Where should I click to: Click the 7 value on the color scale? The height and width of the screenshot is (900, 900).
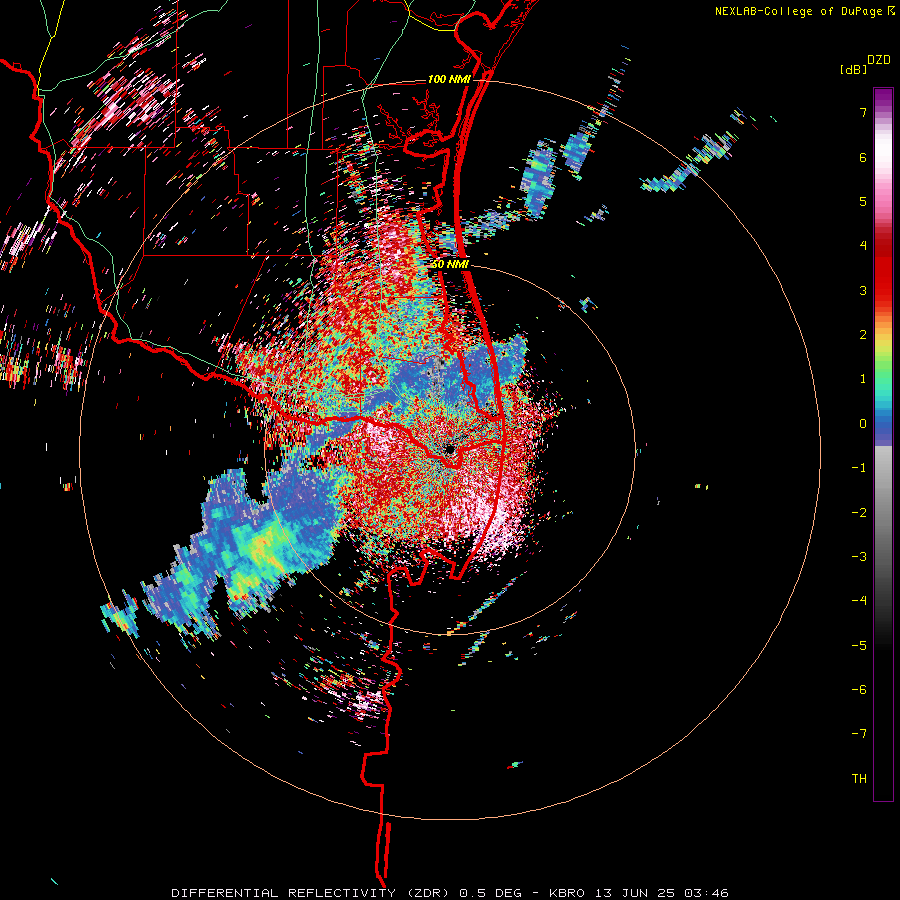point(863,112)
